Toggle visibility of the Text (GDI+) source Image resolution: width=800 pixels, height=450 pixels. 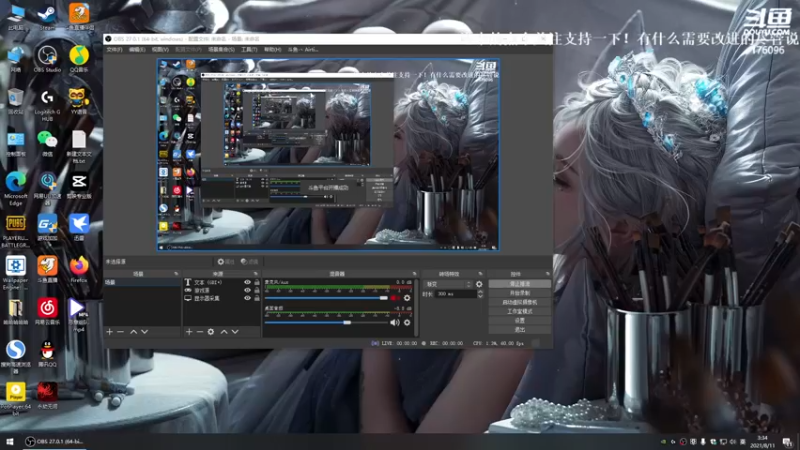247,282
